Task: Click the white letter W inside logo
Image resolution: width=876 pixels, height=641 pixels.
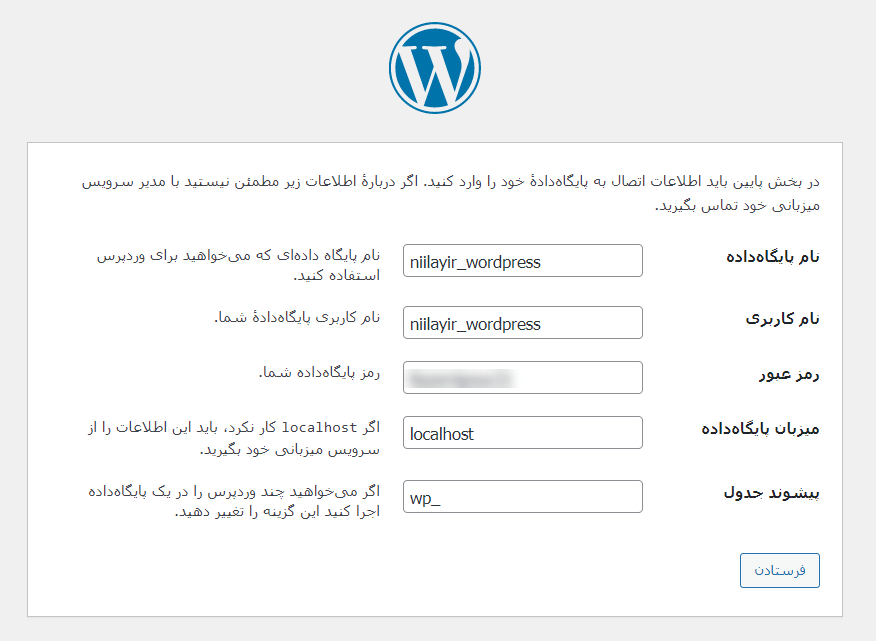Action: (x=435, y=73)
